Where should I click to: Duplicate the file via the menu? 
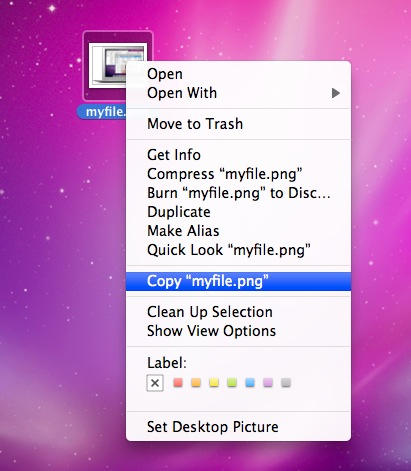[x=179, y=212]
